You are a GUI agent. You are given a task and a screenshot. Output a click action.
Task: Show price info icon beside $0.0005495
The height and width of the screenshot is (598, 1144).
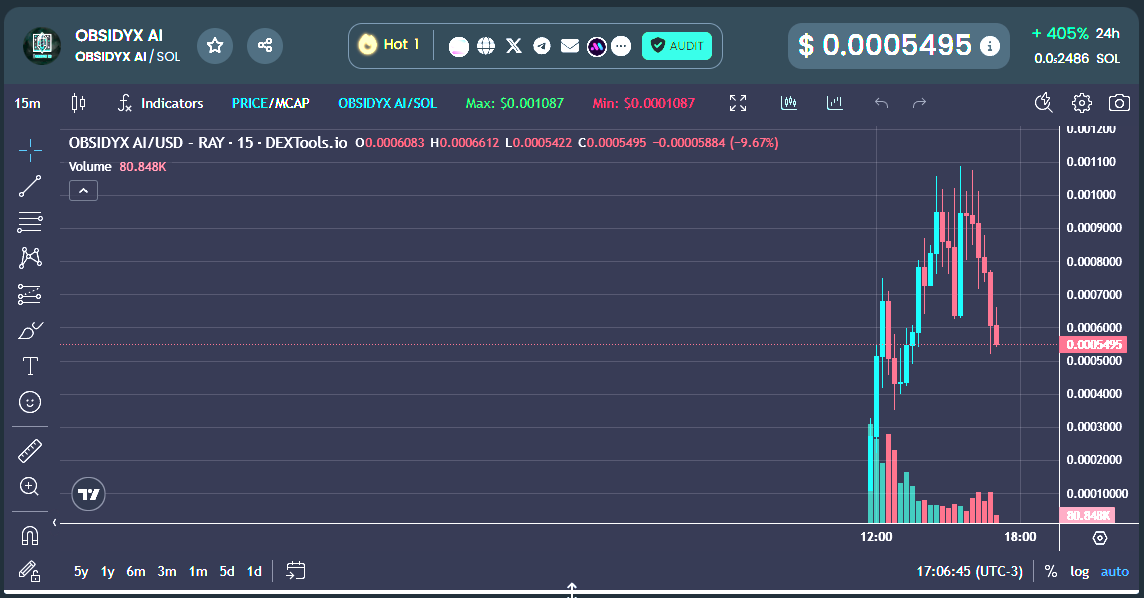tap(989, 46)
